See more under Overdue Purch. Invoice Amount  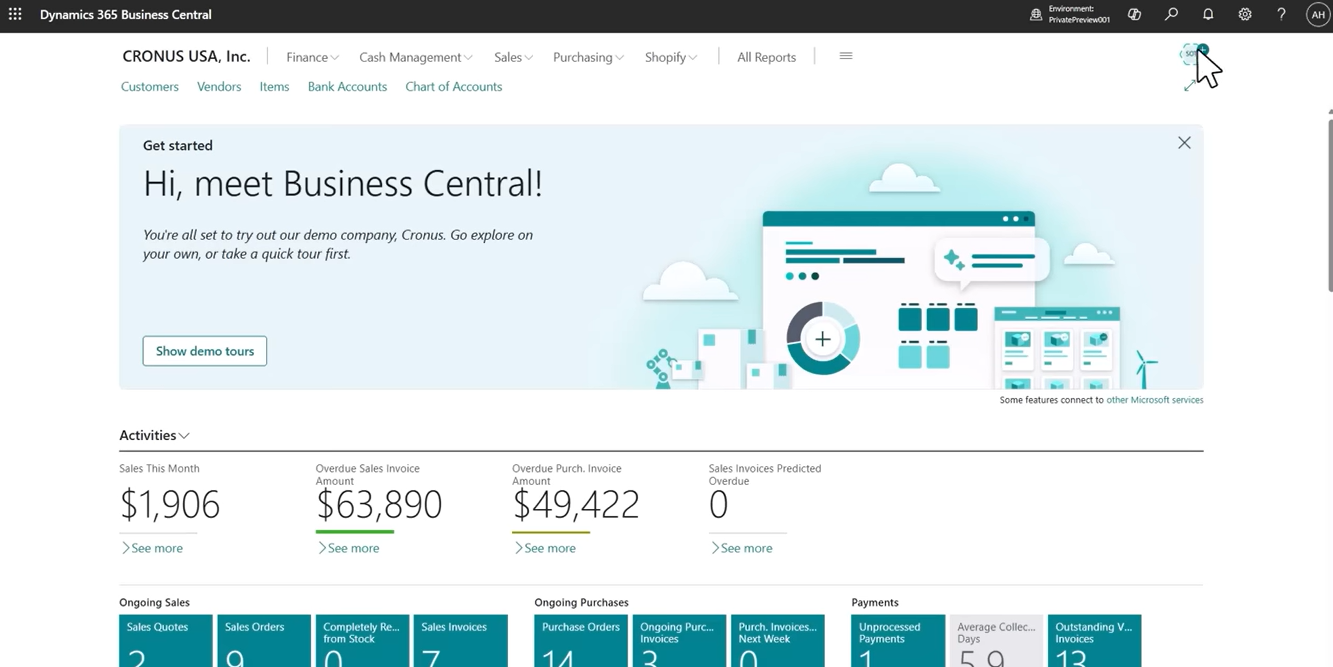[545, 548]
